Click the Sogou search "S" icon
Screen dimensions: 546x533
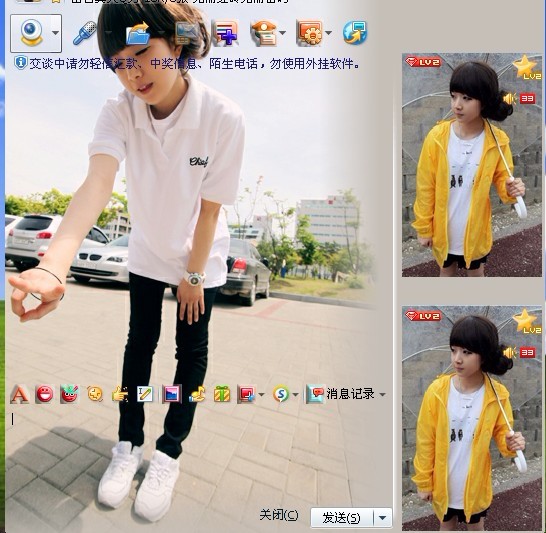tap(281, 394)
